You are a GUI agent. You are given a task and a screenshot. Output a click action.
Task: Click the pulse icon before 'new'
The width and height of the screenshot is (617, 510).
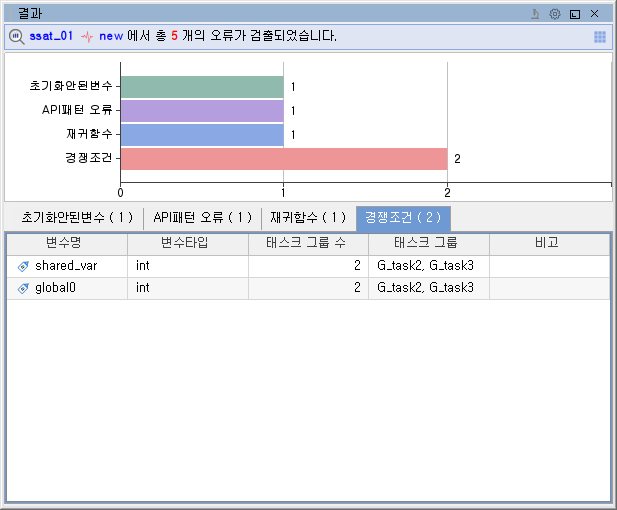[x=87, y=36]
